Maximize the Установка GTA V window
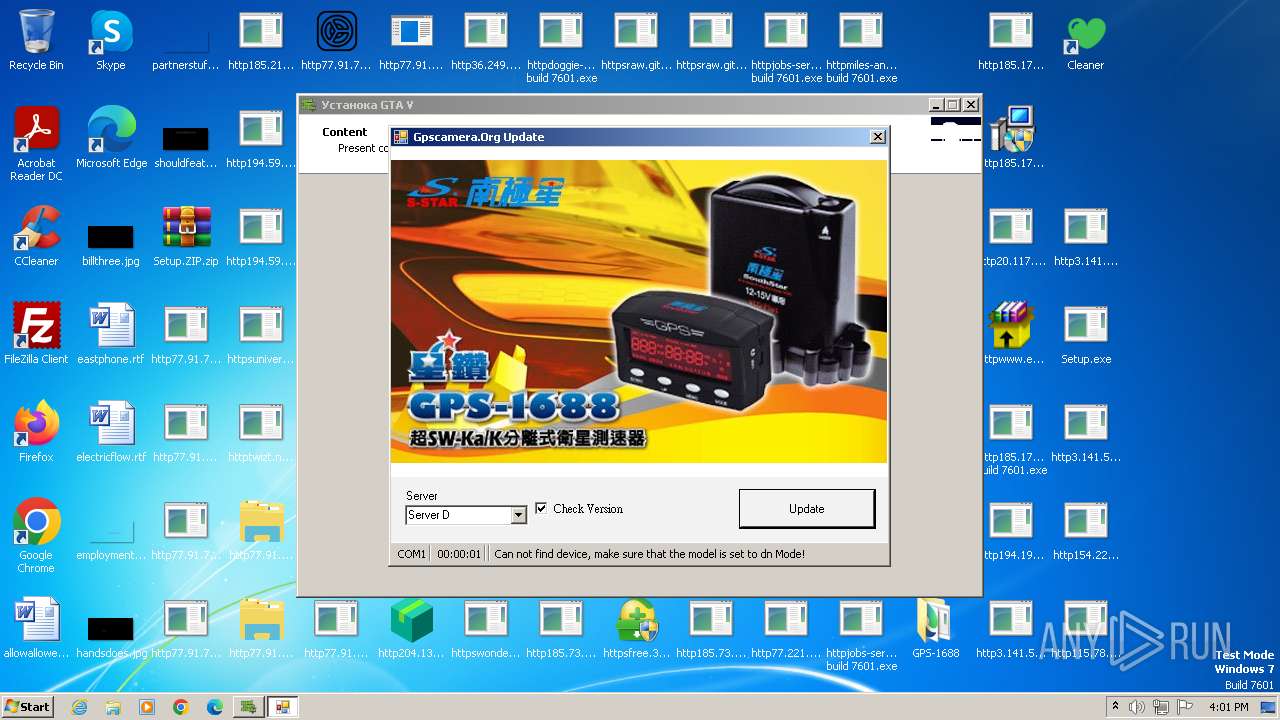The height and width of the screenshot is (720, 1280). pos(952,104)
